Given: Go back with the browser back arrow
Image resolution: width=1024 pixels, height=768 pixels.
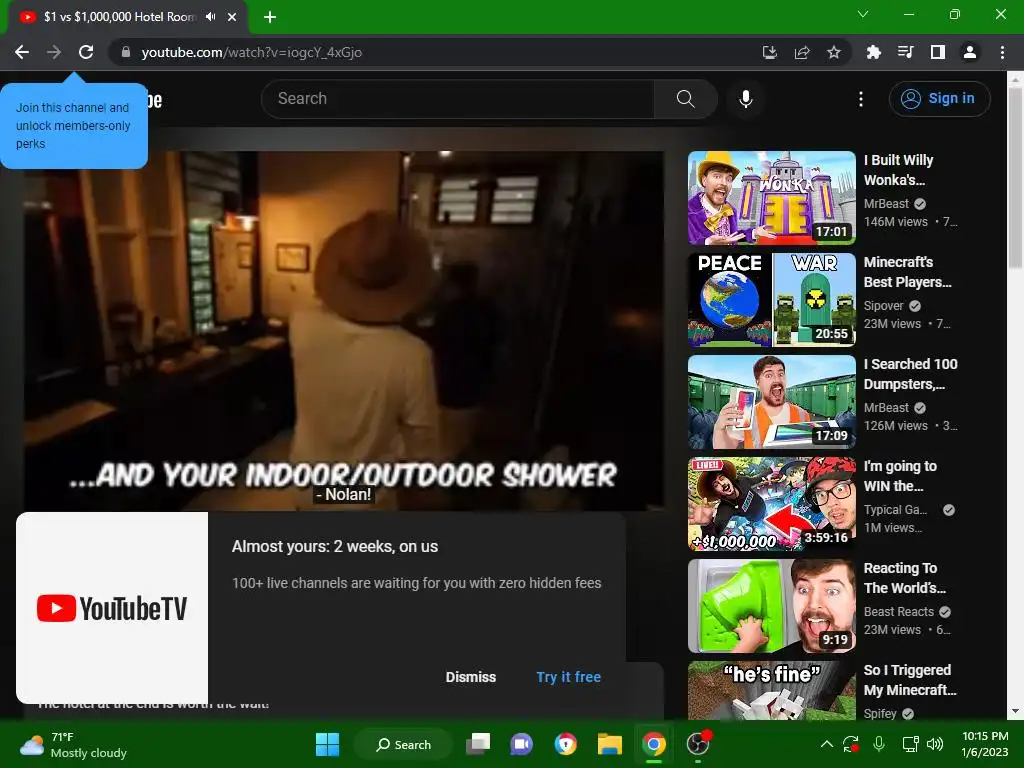Looking at the screenshot, I should click(x=22, y=52).
